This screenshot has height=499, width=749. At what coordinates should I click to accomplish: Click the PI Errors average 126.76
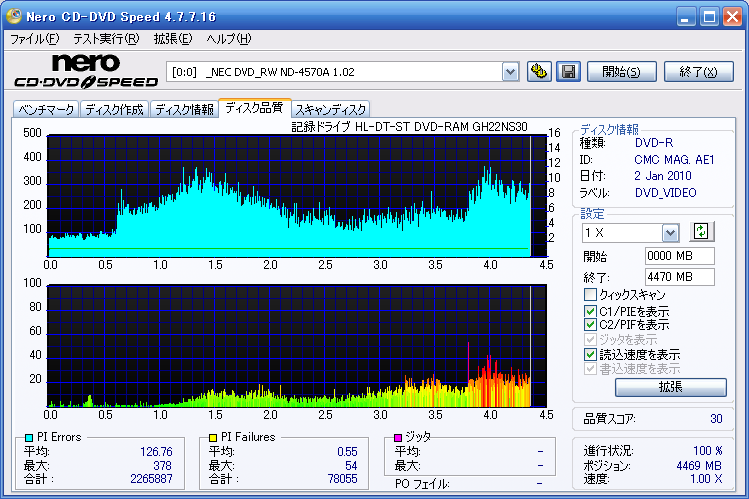[156, 452]
